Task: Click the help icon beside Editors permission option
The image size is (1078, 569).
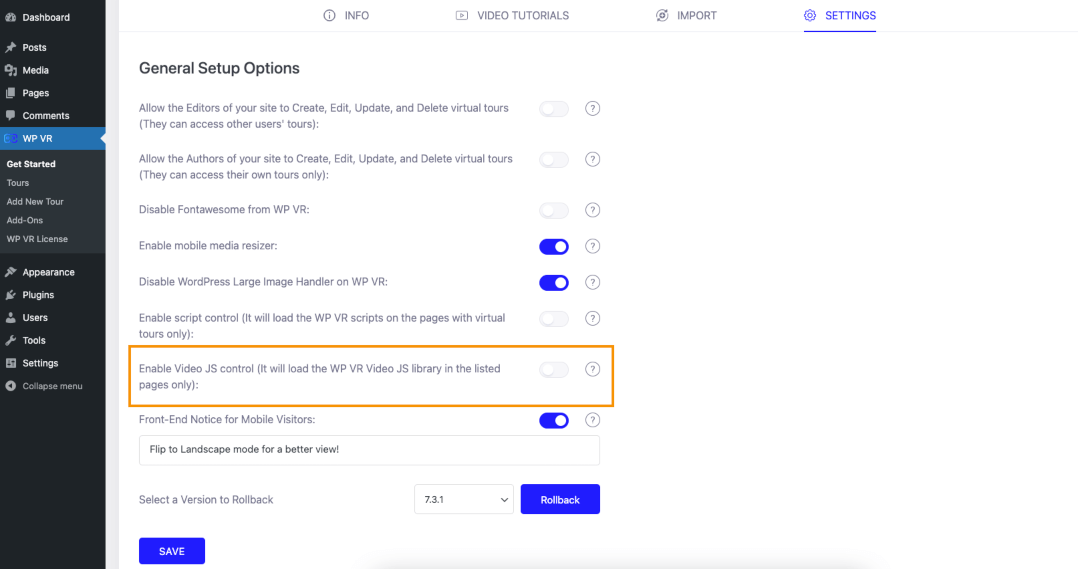Action: [x=592, y=109]
